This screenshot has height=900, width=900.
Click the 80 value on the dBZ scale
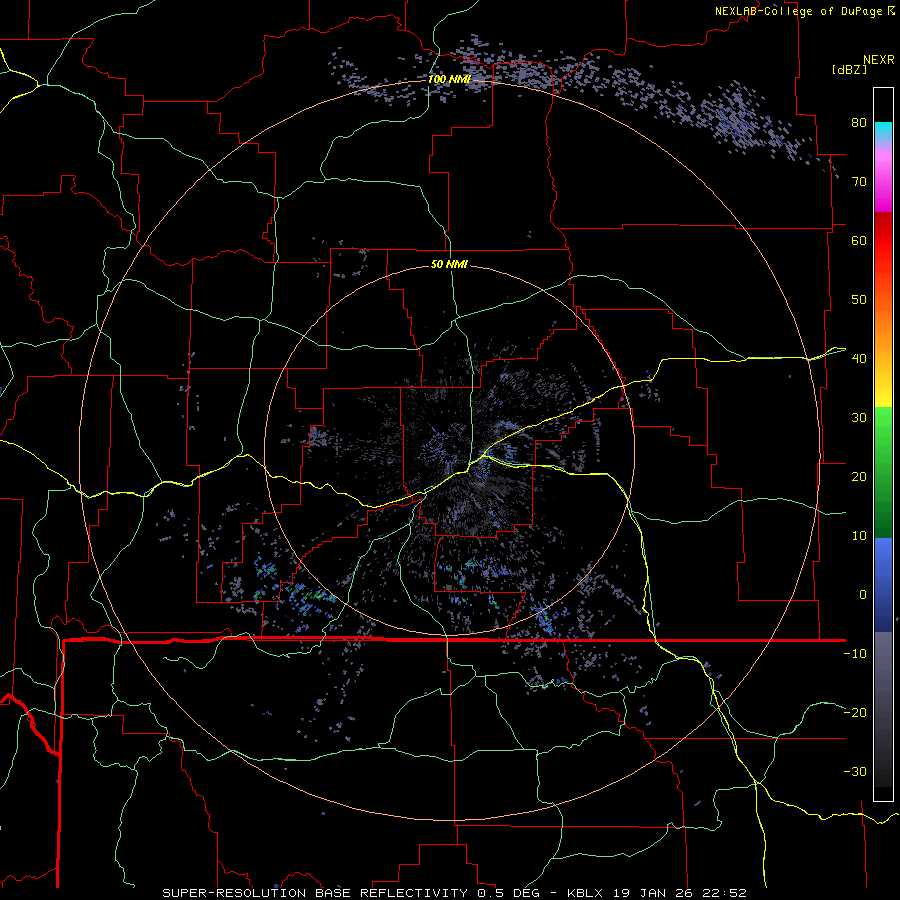tap(859, 122)
